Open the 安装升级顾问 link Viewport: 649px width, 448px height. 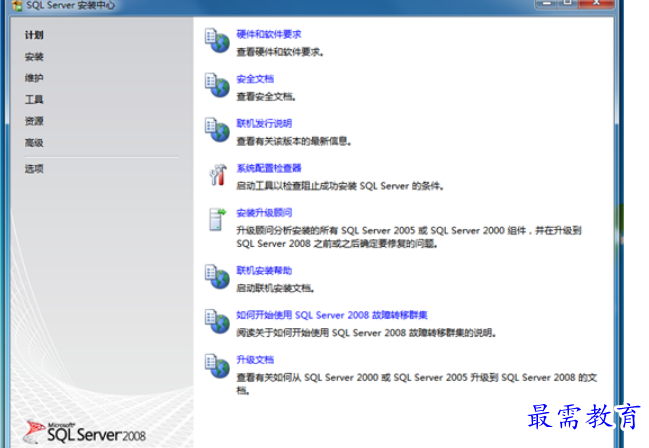point(264,213)
